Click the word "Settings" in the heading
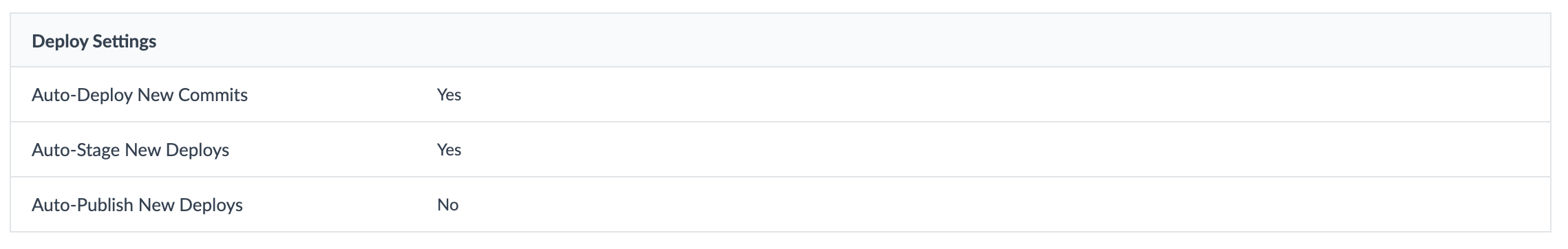This screenshot has width=1568, height=249. click(125, 41)
